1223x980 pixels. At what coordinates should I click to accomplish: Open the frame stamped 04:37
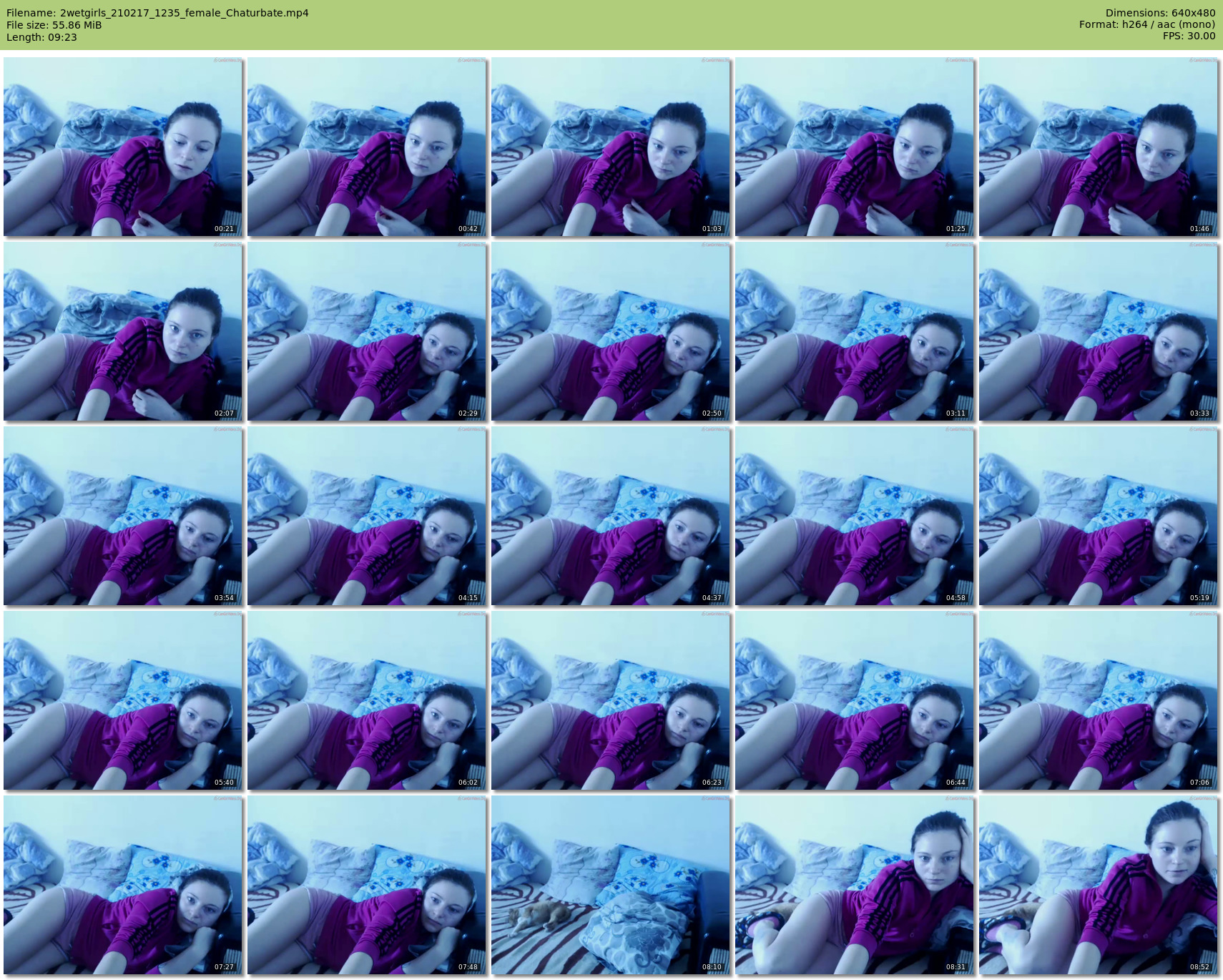611,516
